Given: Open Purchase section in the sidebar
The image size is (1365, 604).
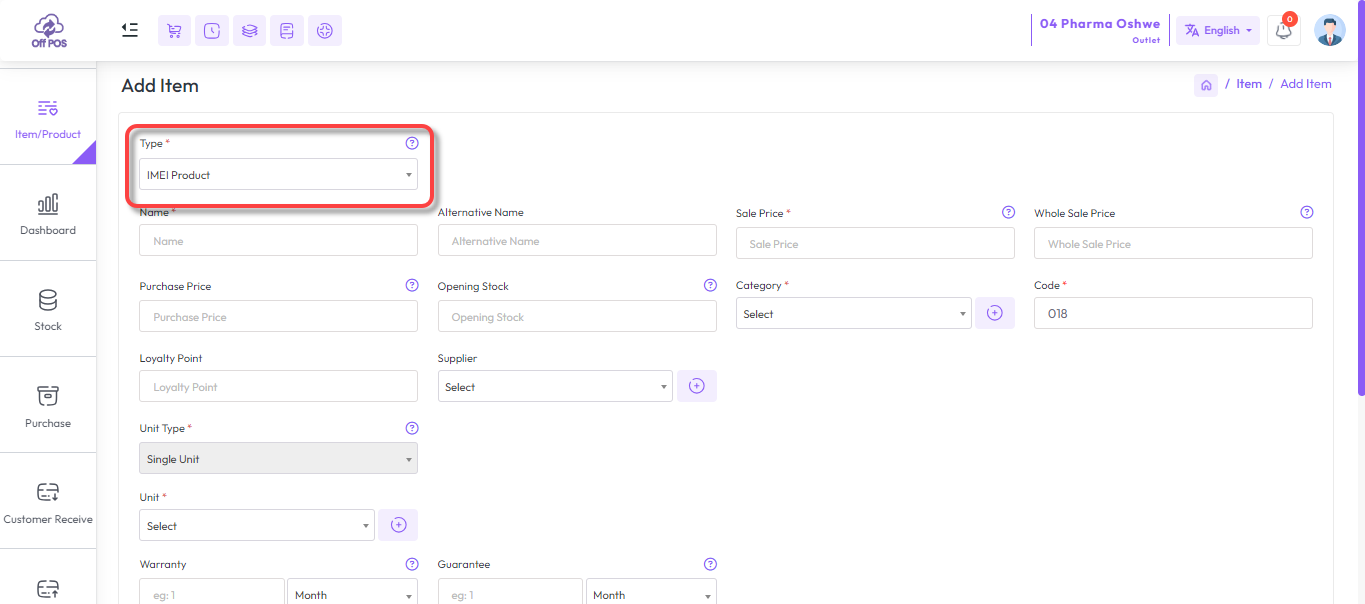Looking at the screenshot, I should point(48,406).
